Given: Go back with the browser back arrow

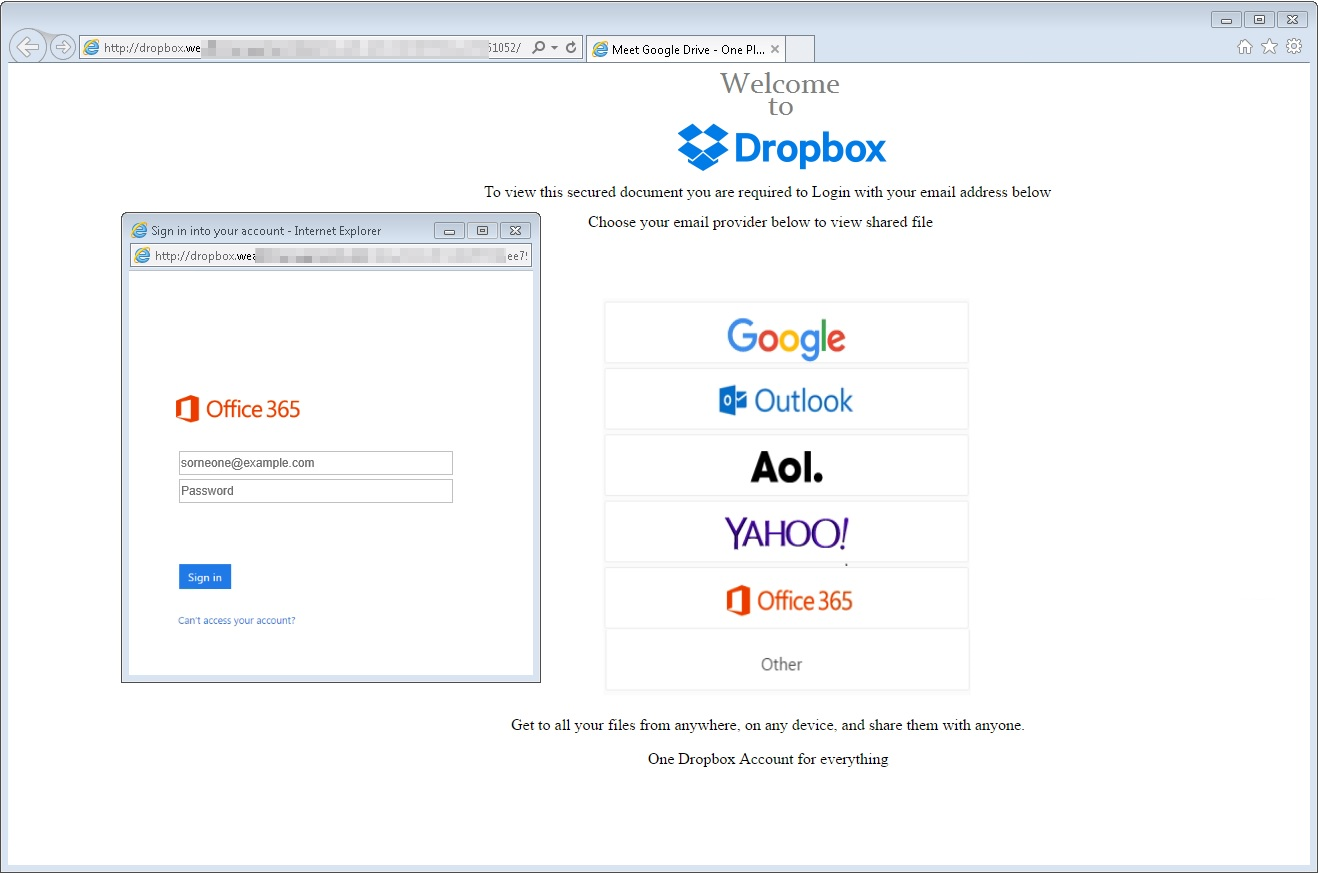Looking at the screenshot, I should (28, 47).
